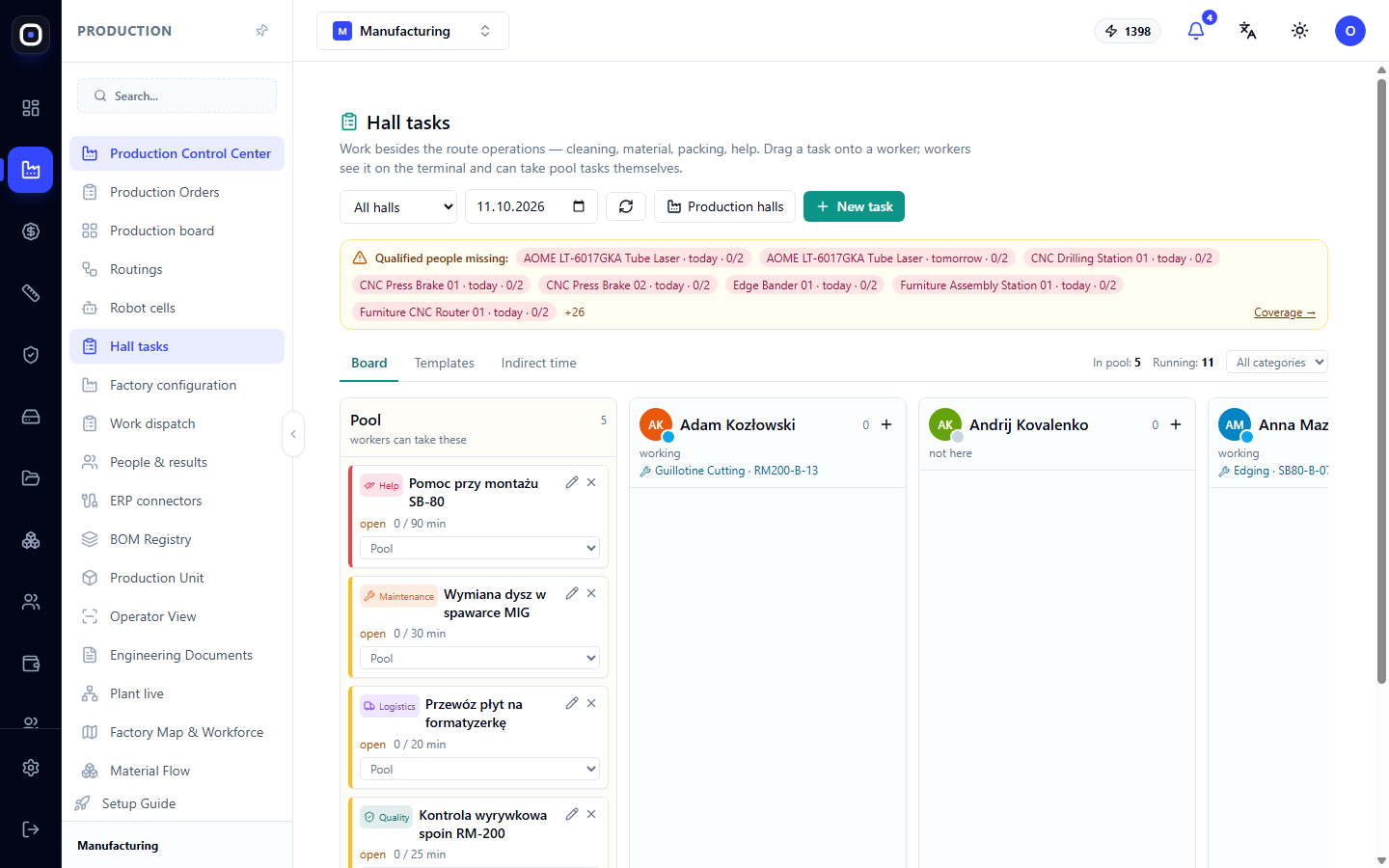The image size is (1389, 868).
Task: Pin the Production sidebar
Action: pos(261,31)
